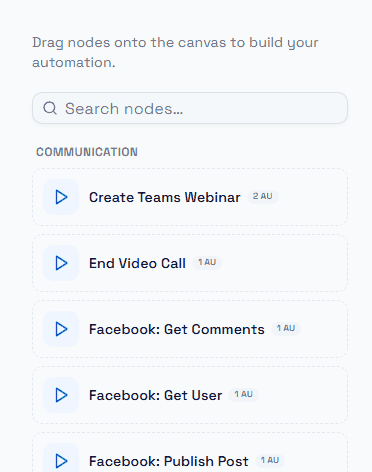Click the Facebook: Get Comments node label
The width and height of the screenshot is (372, 472).
tap(177, 329)
